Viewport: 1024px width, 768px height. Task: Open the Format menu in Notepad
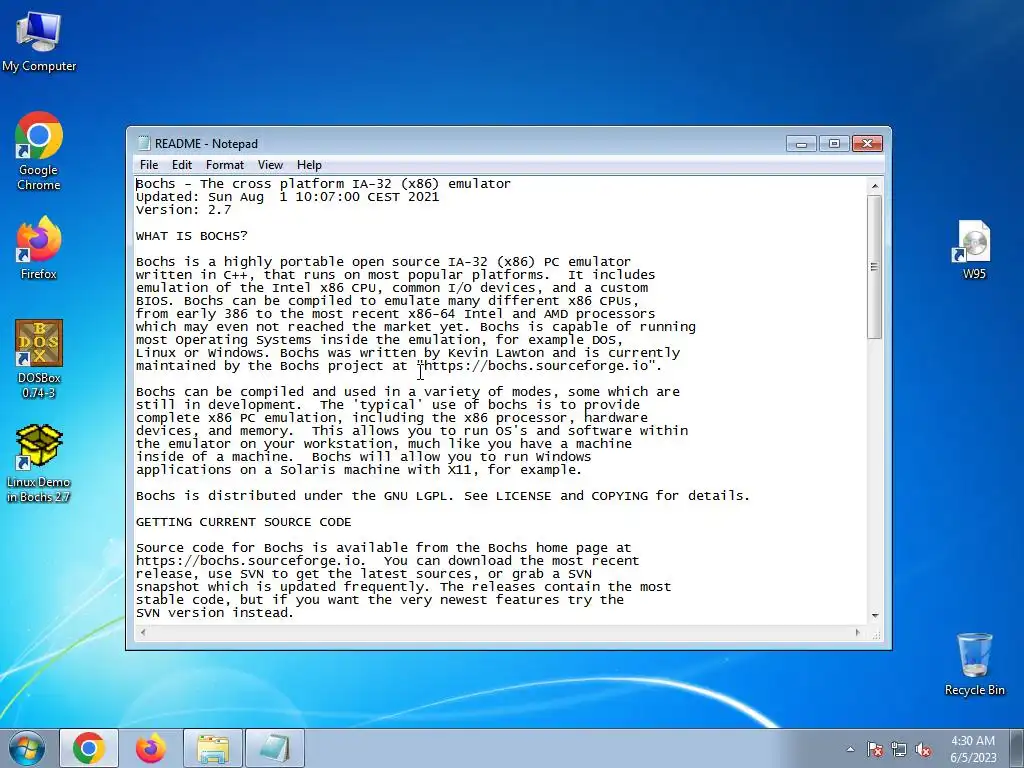(225, 165)
